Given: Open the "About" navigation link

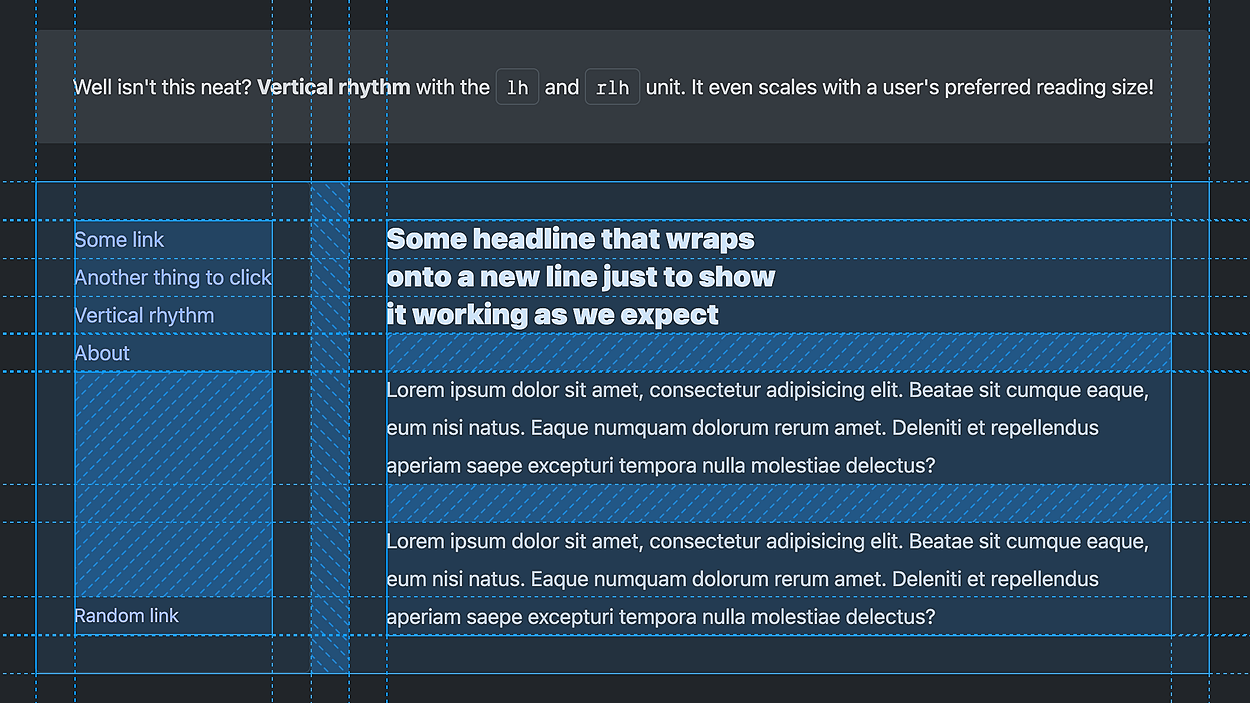Looking at the screenshot, I should (102, 353).
